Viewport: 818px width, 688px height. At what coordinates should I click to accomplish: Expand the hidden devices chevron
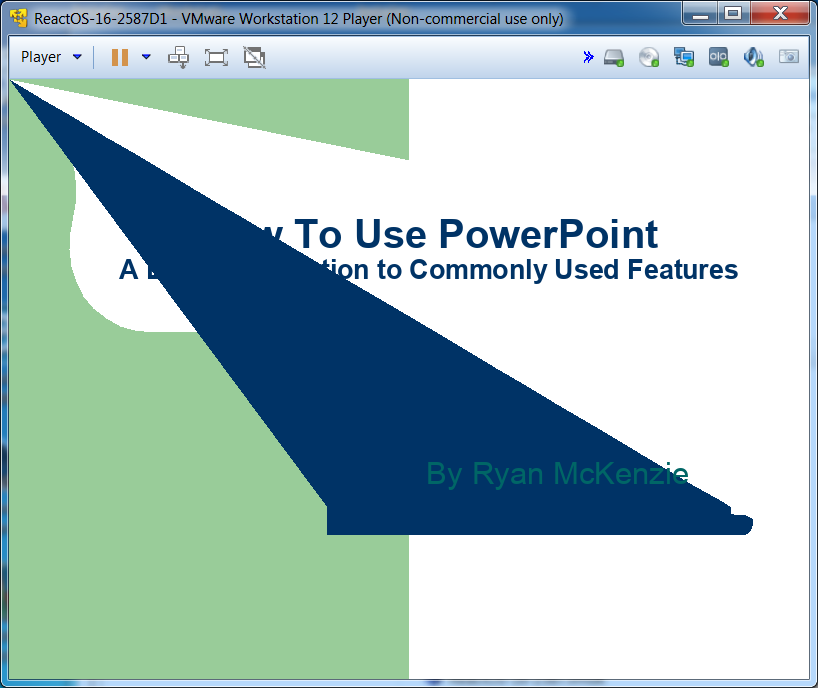click(x=588, y=57)
